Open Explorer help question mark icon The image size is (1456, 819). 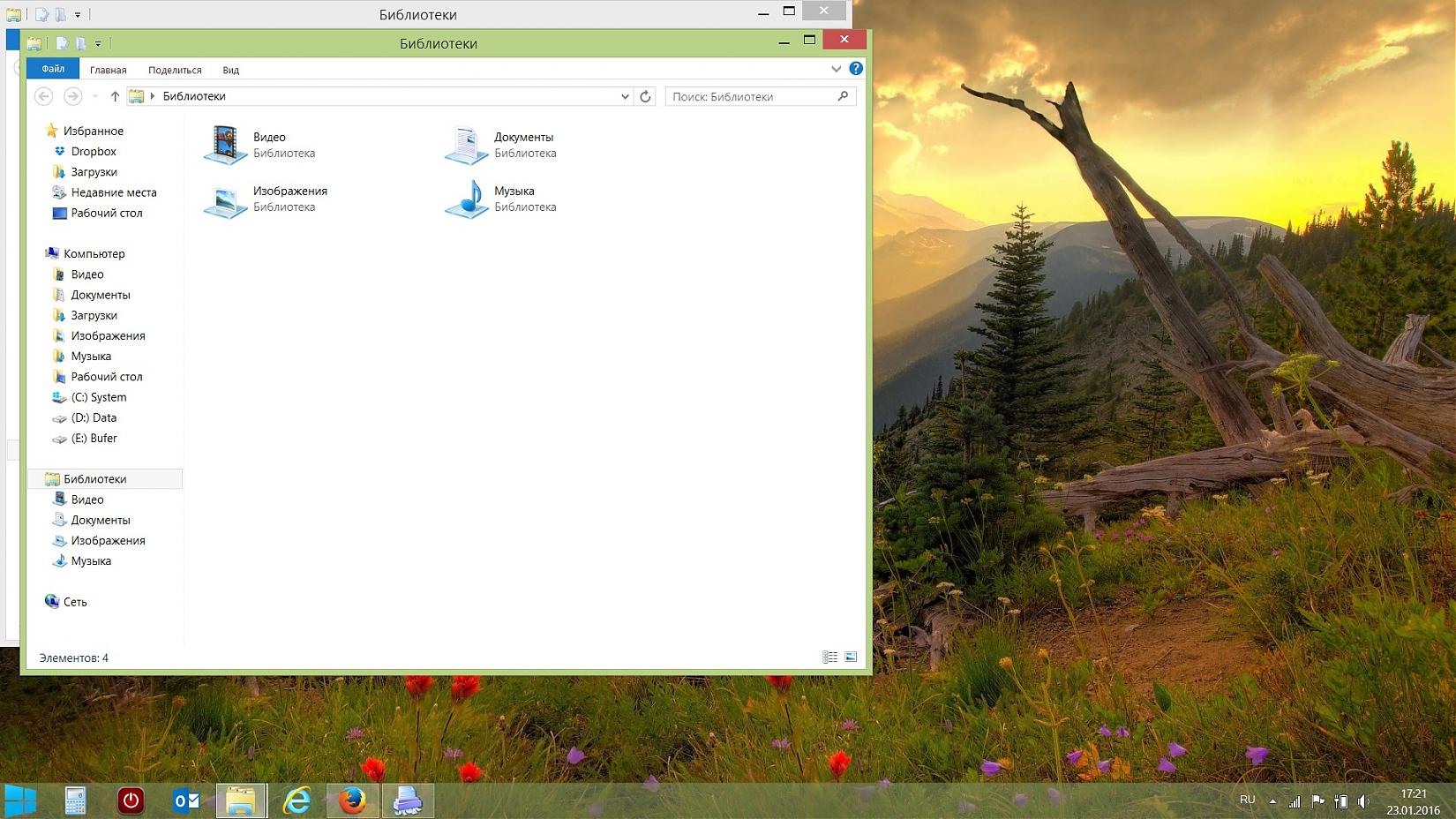(x=855, y=69)
